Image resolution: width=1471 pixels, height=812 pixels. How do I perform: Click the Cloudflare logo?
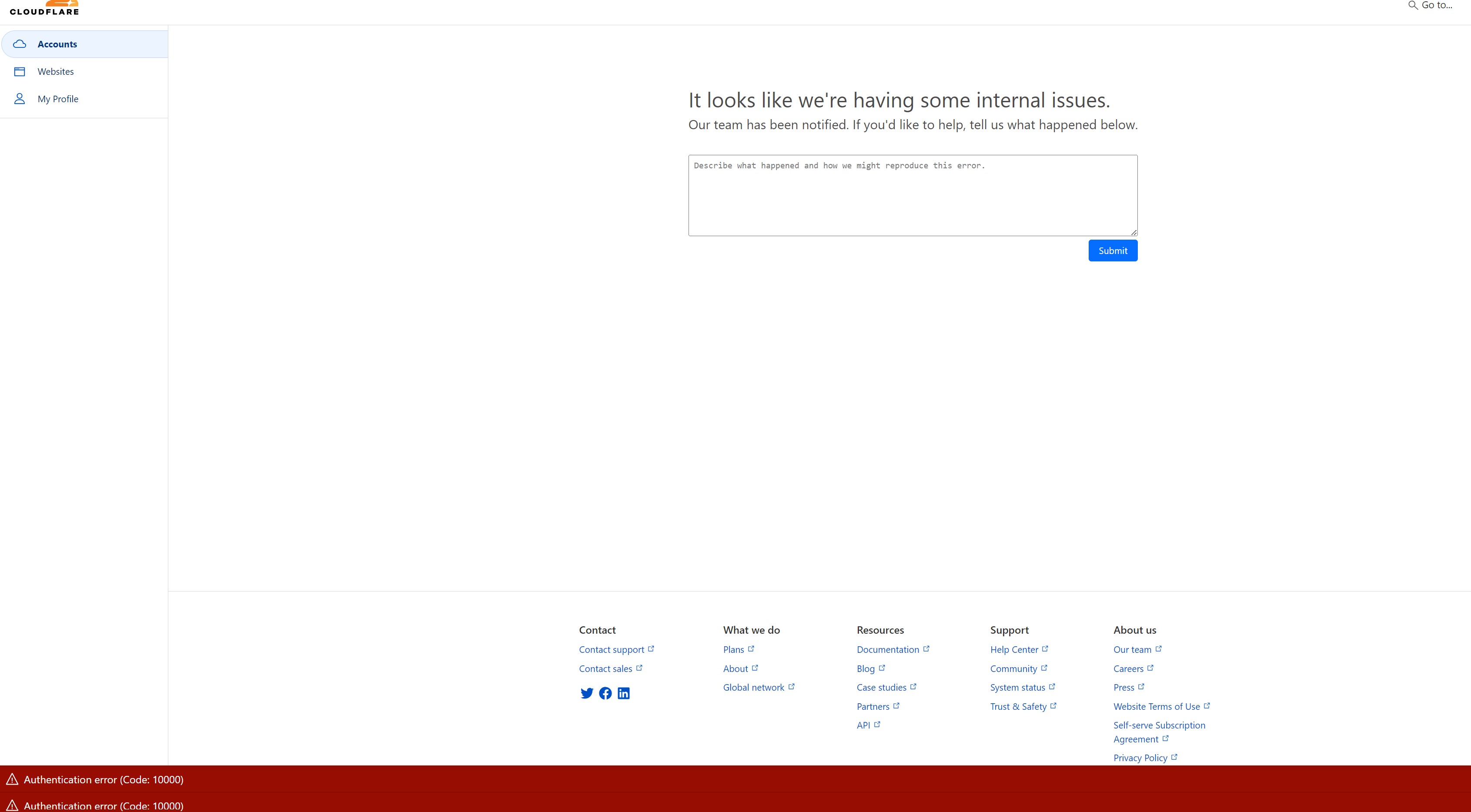coord(44,9)
